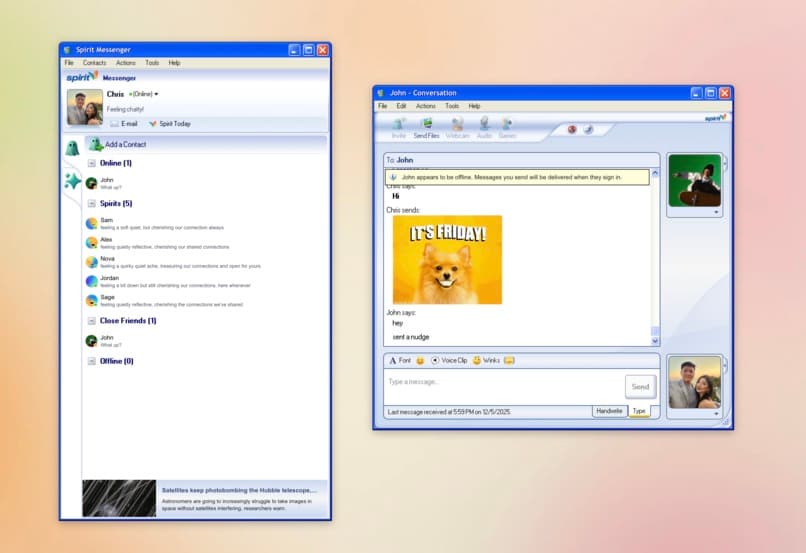Click the sparkle star sidebar icon
The image size is (806, 553).
pos(72,181)
